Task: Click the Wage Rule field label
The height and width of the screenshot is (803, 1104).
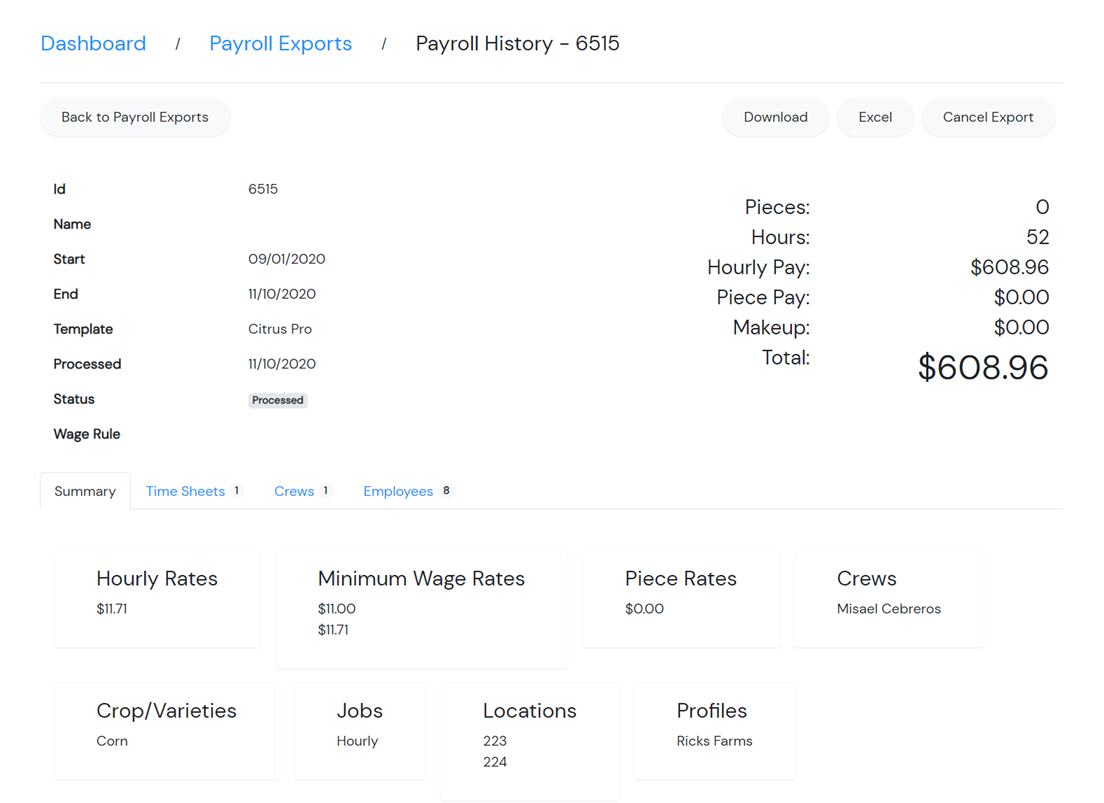Action: click(x=87, y=434)
